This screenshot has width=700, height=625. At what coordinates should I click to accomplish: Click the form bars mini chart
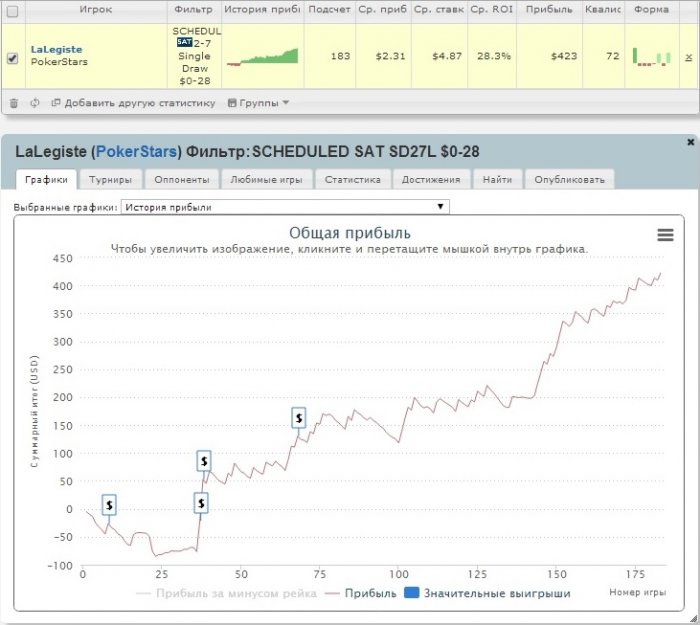(x=652, y=57)
